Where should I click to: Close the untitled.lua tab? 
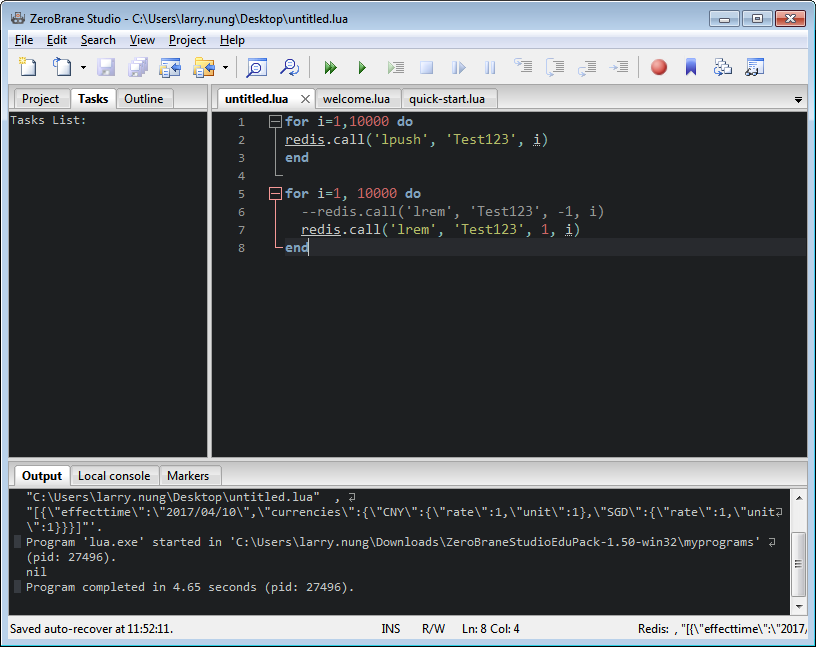[x=305, y=99]
